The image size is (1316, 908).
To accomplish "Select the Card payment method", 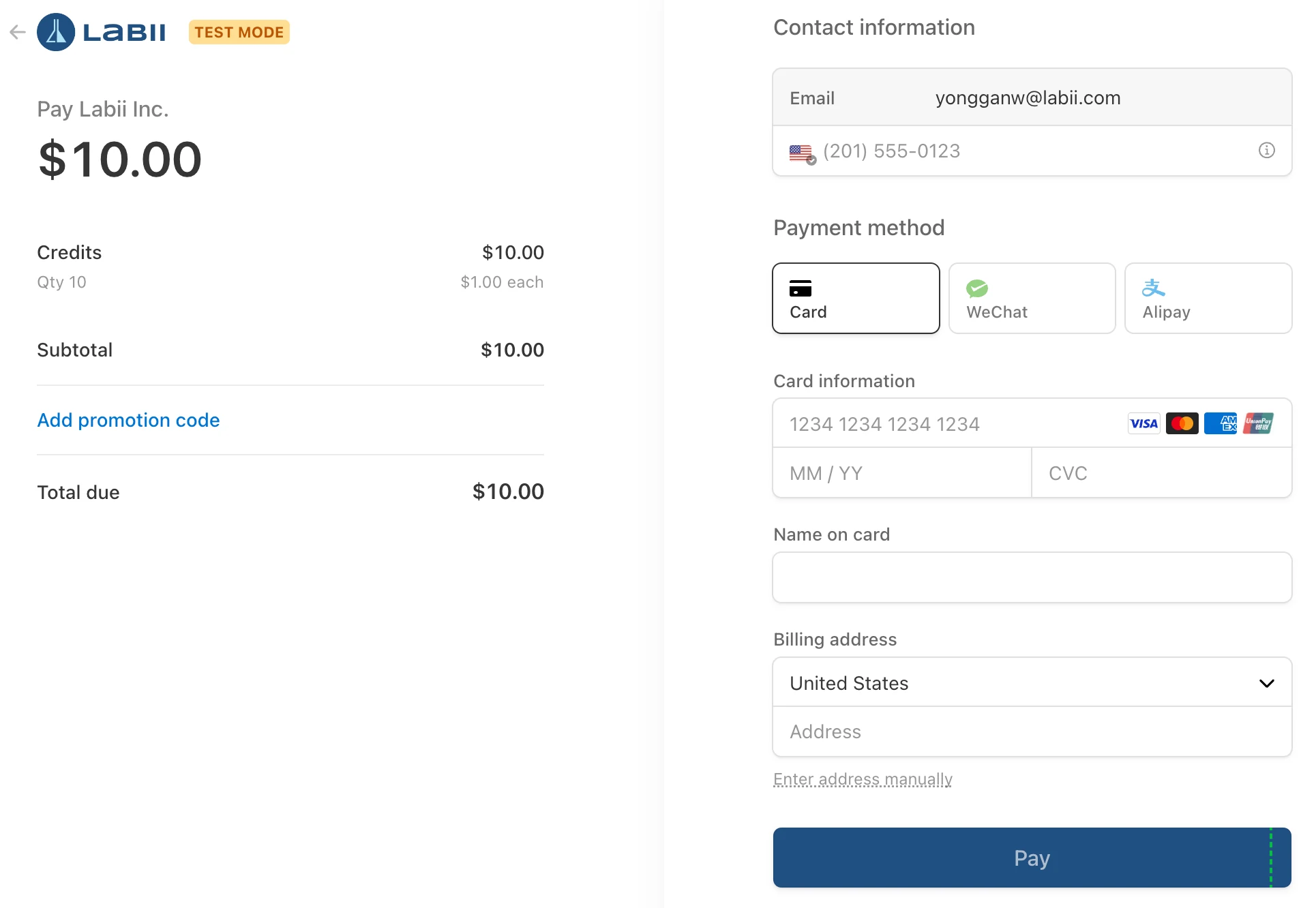I will (x=856, y=299).
